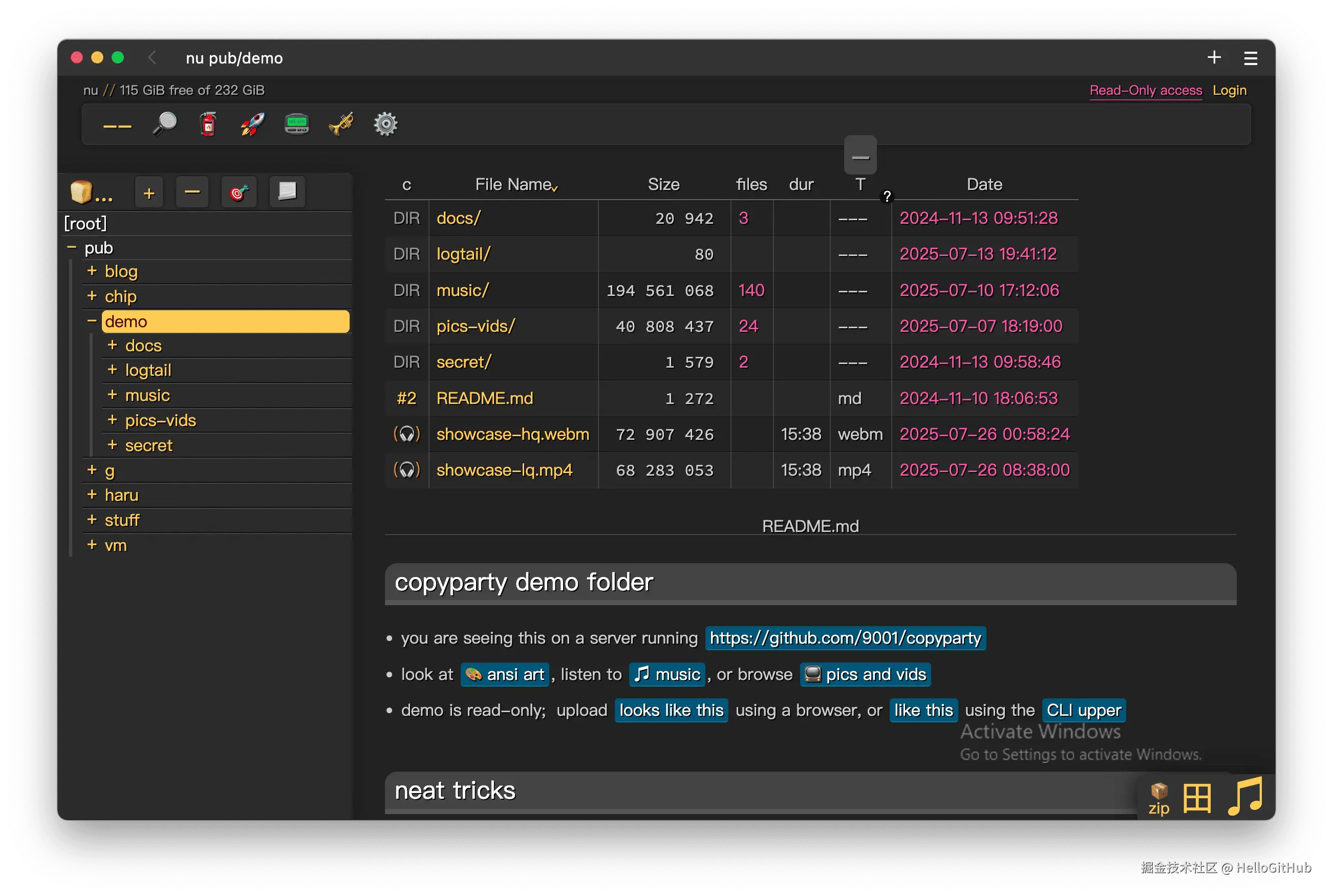Open the trumpet media player options
The image size is (1333, 896).
coord(341,123)
